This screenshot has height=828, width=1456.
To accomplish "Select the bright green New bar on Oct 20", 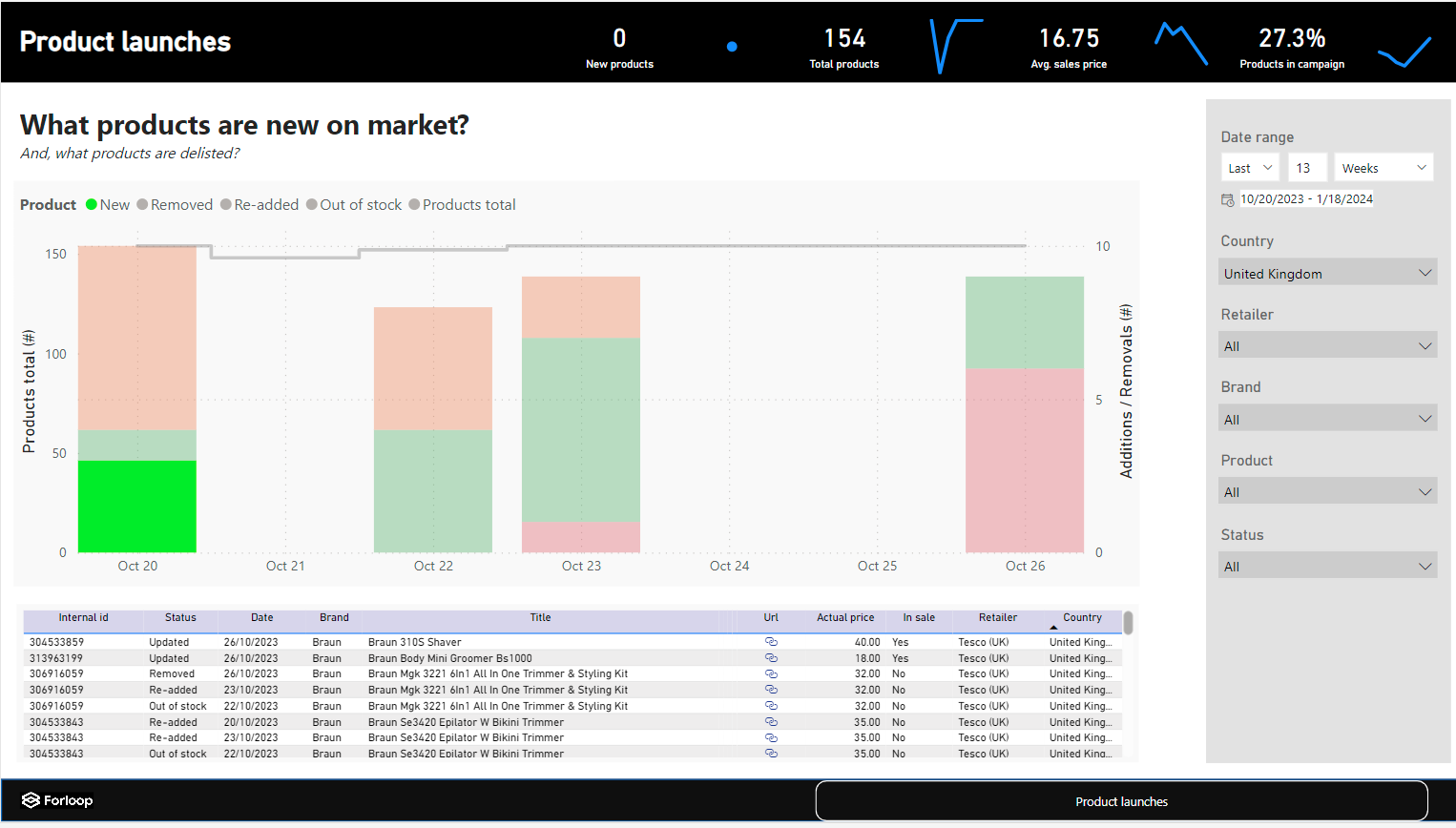I will [x=137, y=507].
